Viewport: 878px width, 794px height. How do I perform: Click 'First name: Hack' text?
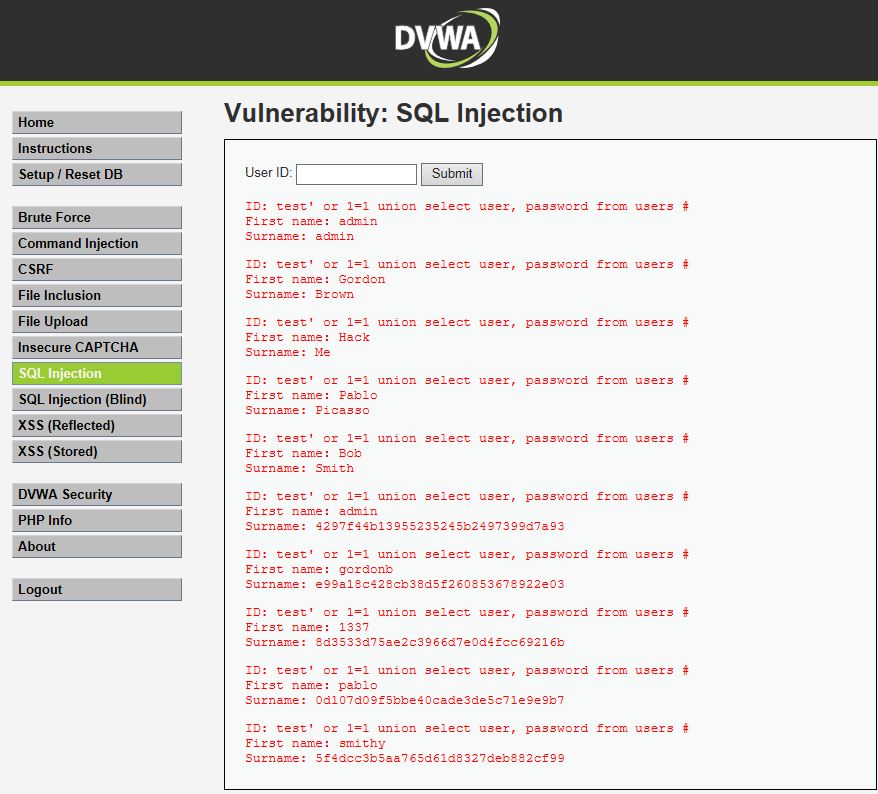tap(307, 338)
